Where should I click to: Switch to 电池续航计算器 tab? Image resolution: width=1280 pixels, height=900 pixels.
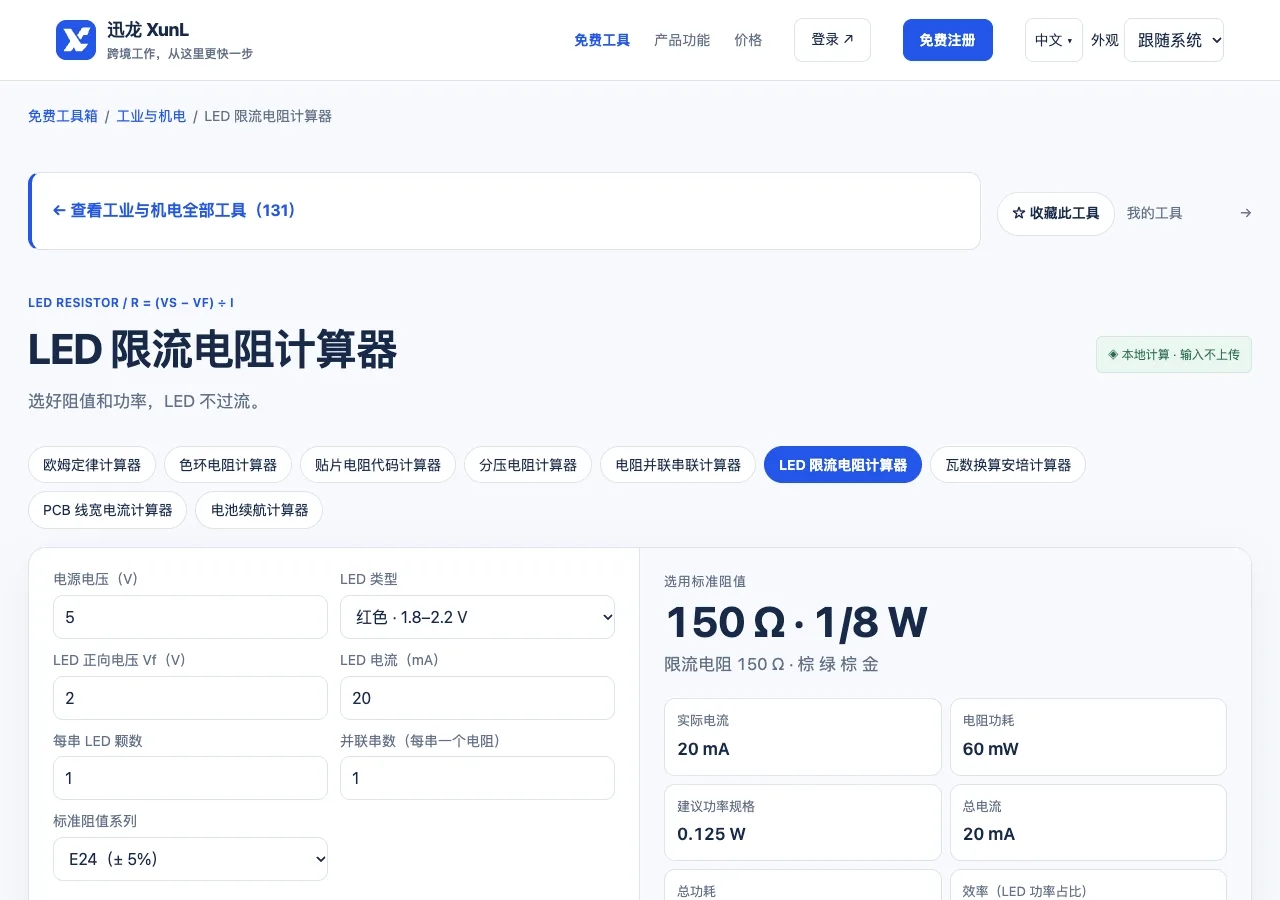point(259,510)
